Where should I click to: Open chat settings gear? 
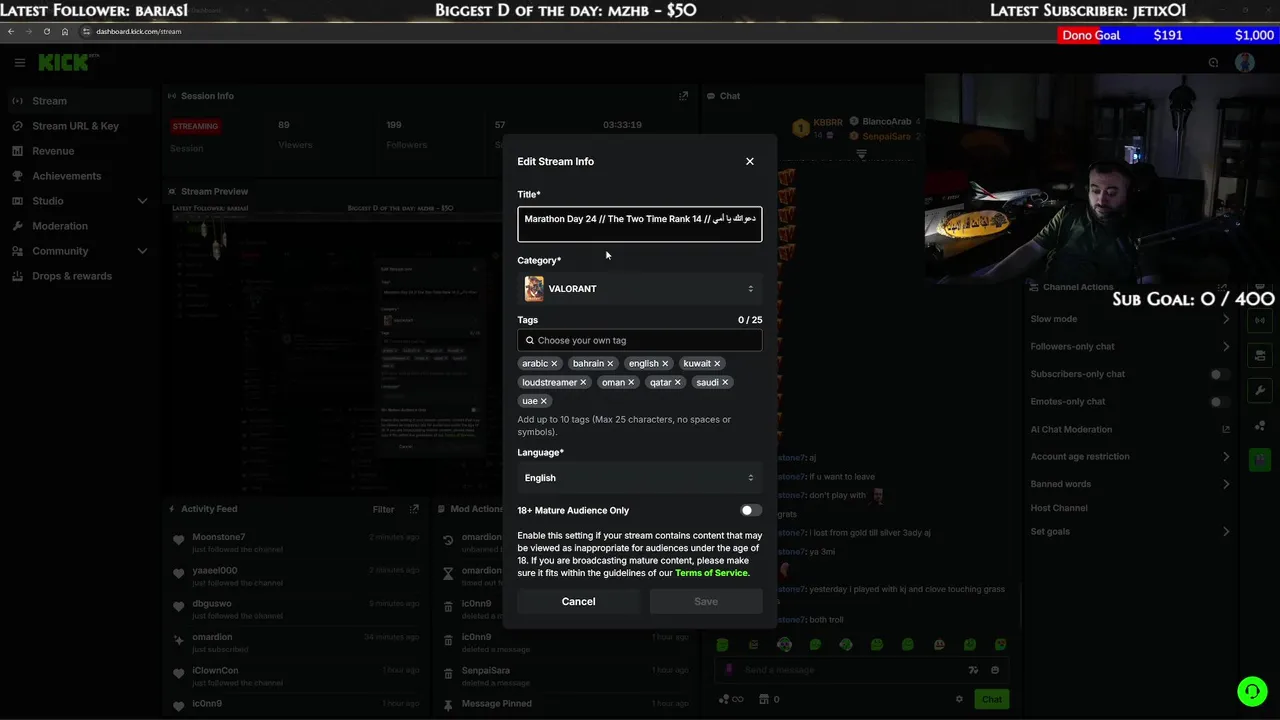point(959,699)
